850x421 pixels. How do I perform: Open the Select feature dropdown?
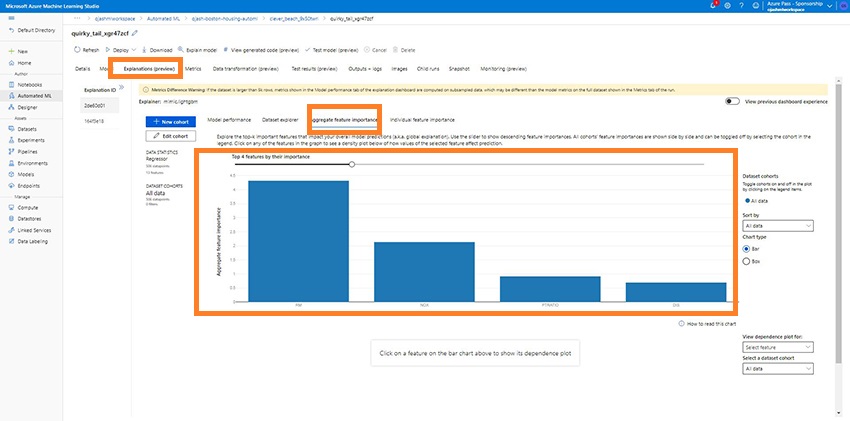tap(778, 347)
